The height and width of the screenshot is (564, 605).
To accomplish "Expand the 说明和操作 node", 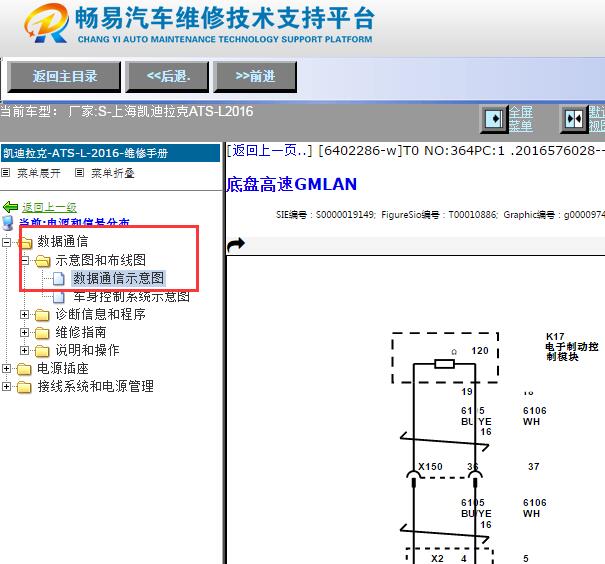I will click(x=25, y=350).
